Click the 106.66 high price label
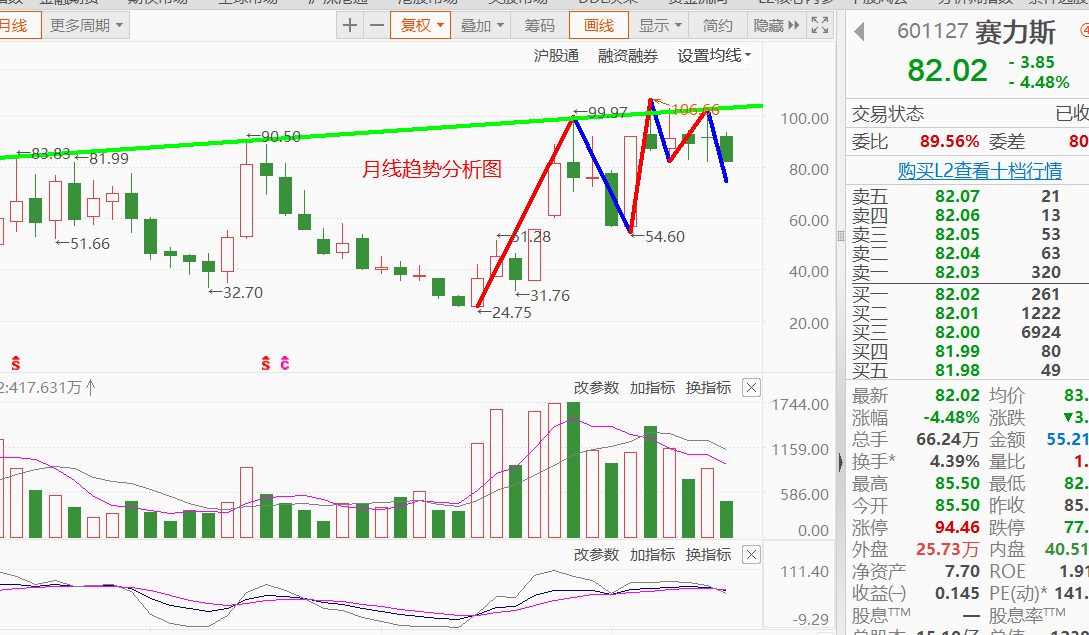1089x635 pixels. pos(695,110)
